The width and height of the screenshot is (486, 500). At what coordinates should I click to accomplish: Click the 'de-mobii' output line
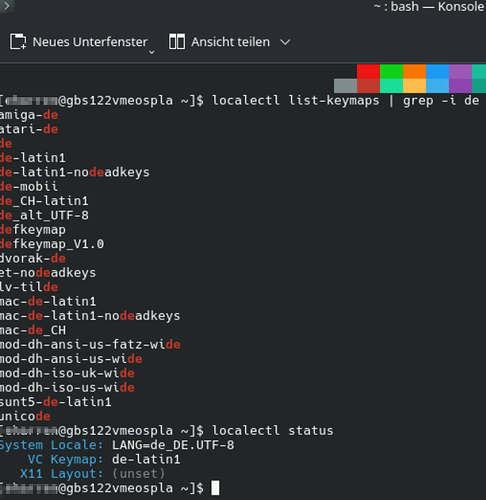click(x=29, y=187)
